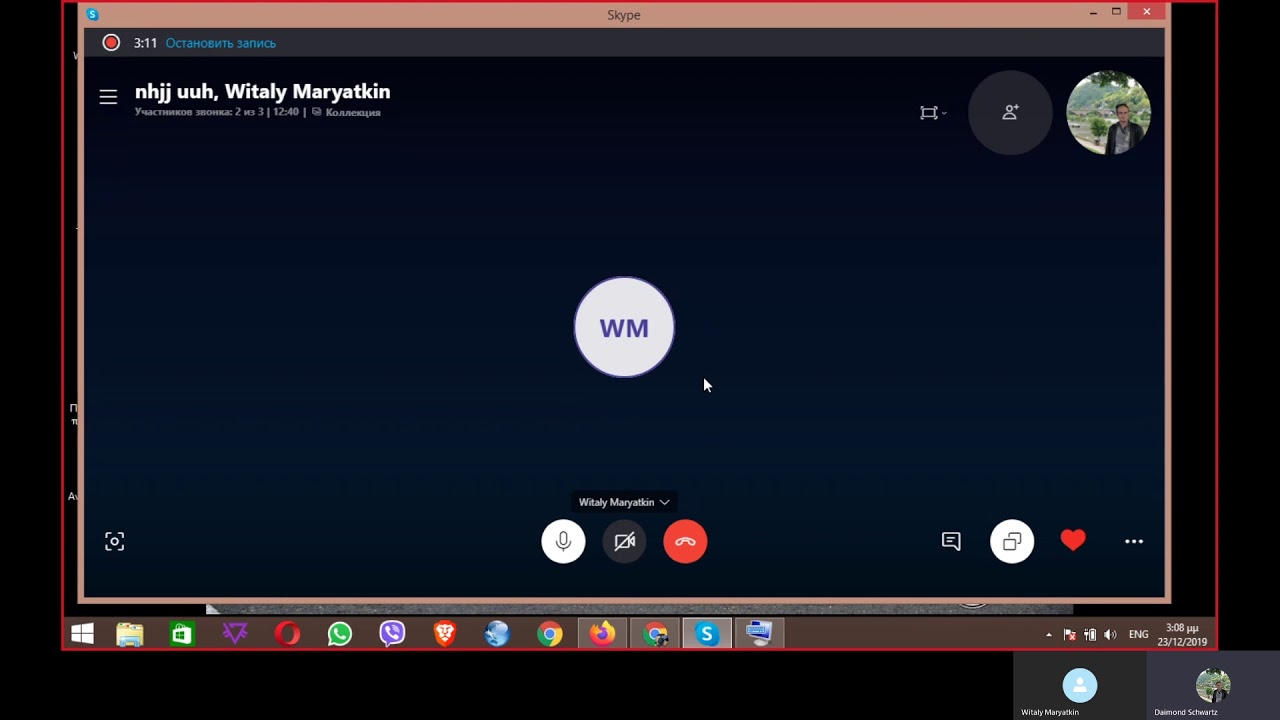Image resolution: width=1280 pixels, height=720 pixels.
Task: Change the ENG input language
Action: pos(1138,635)
